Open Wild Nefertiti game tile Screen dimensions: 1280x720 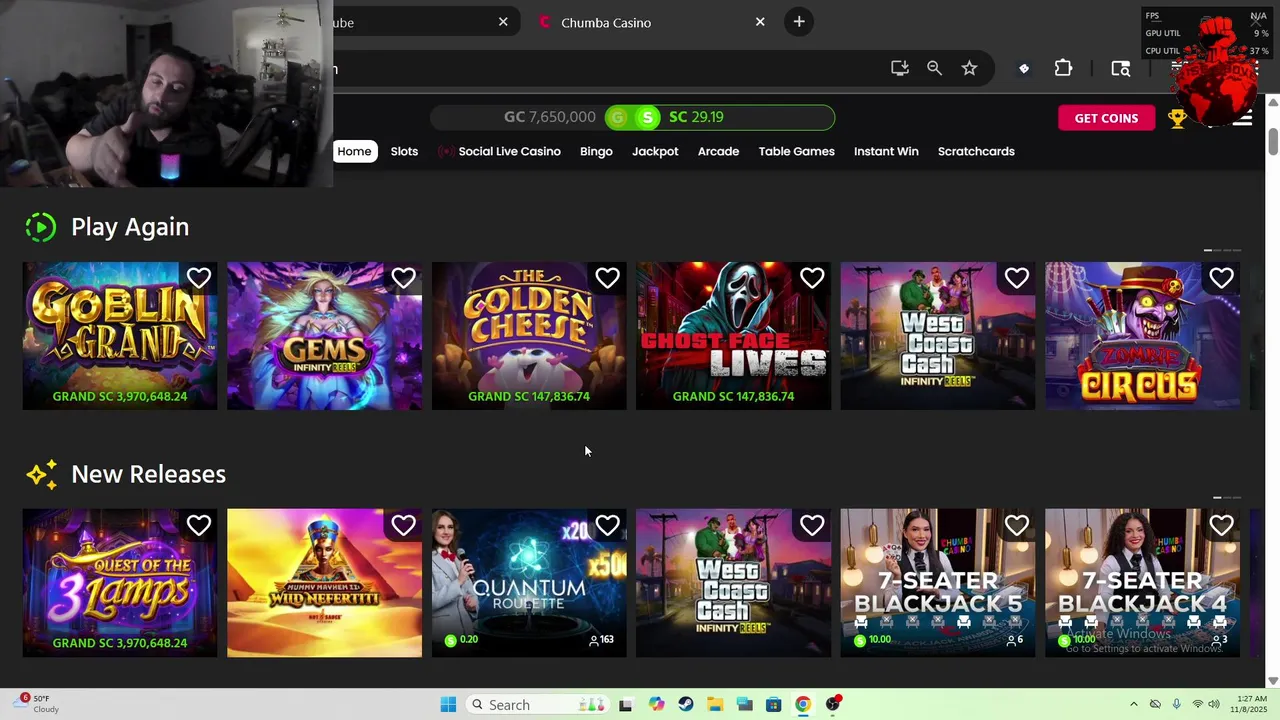click(x=324, y=583)
